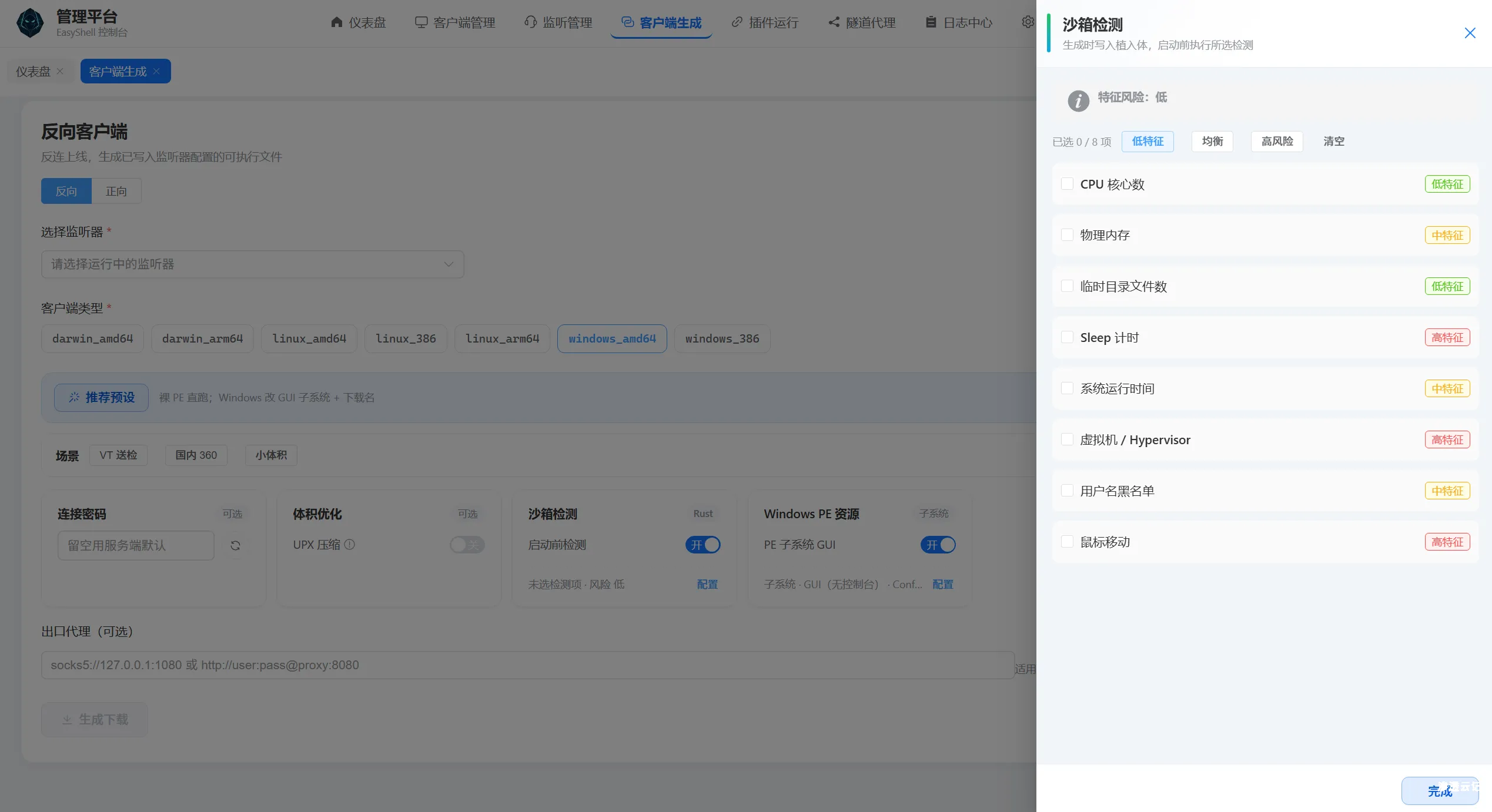Open the 客户端管理 nav menu
Viewport: 1492px width, 812px height.
tap(455, 22)
